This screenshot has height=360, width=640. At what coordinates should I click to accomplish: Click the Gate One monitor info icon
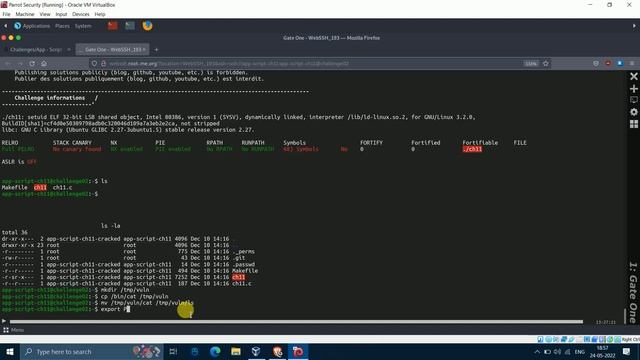click(x=633, y=100)
